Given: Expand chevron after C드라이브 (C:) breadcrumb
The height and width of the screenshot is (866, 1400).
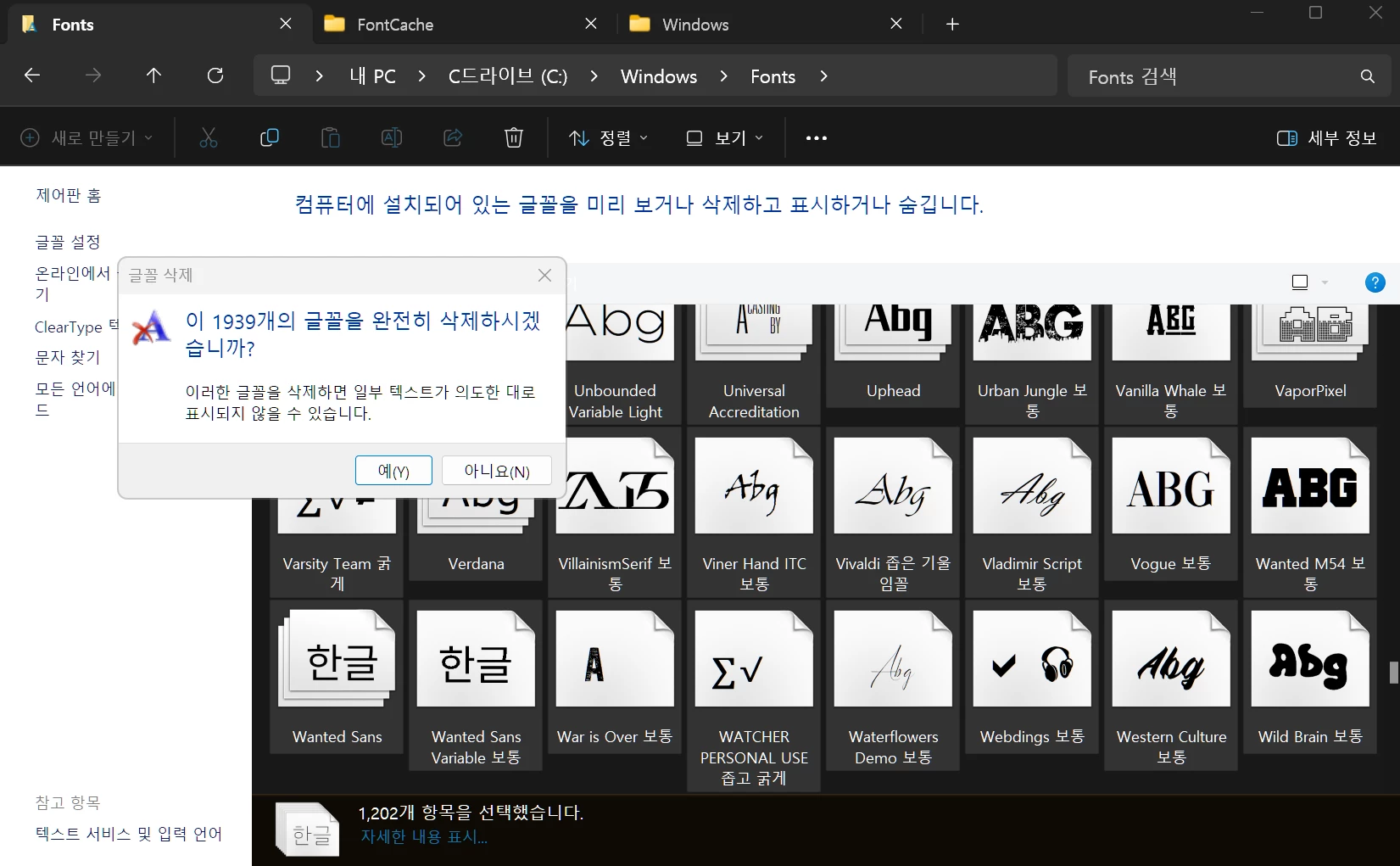Looking at the screenshot, I should pos(594,76).
